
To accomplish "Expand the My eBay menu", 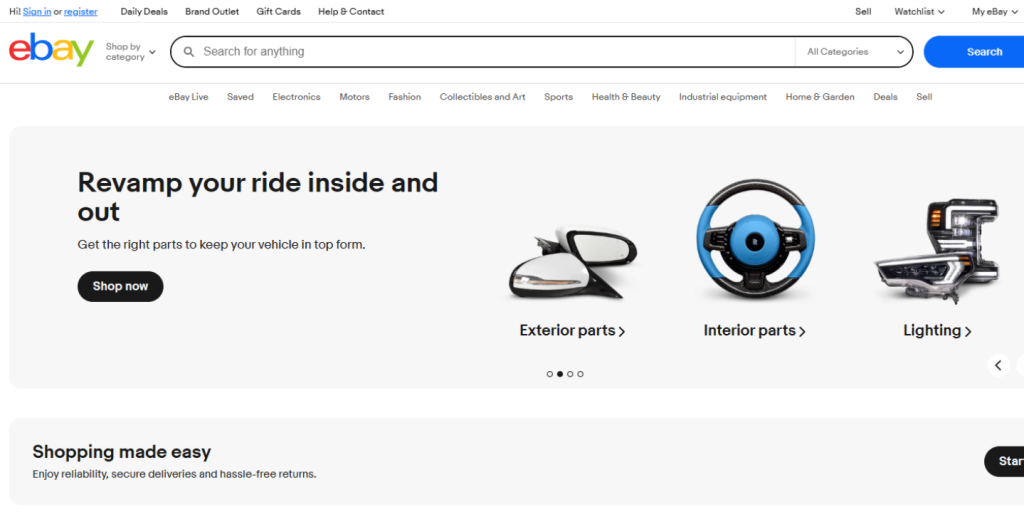I will tap(995, 12).
